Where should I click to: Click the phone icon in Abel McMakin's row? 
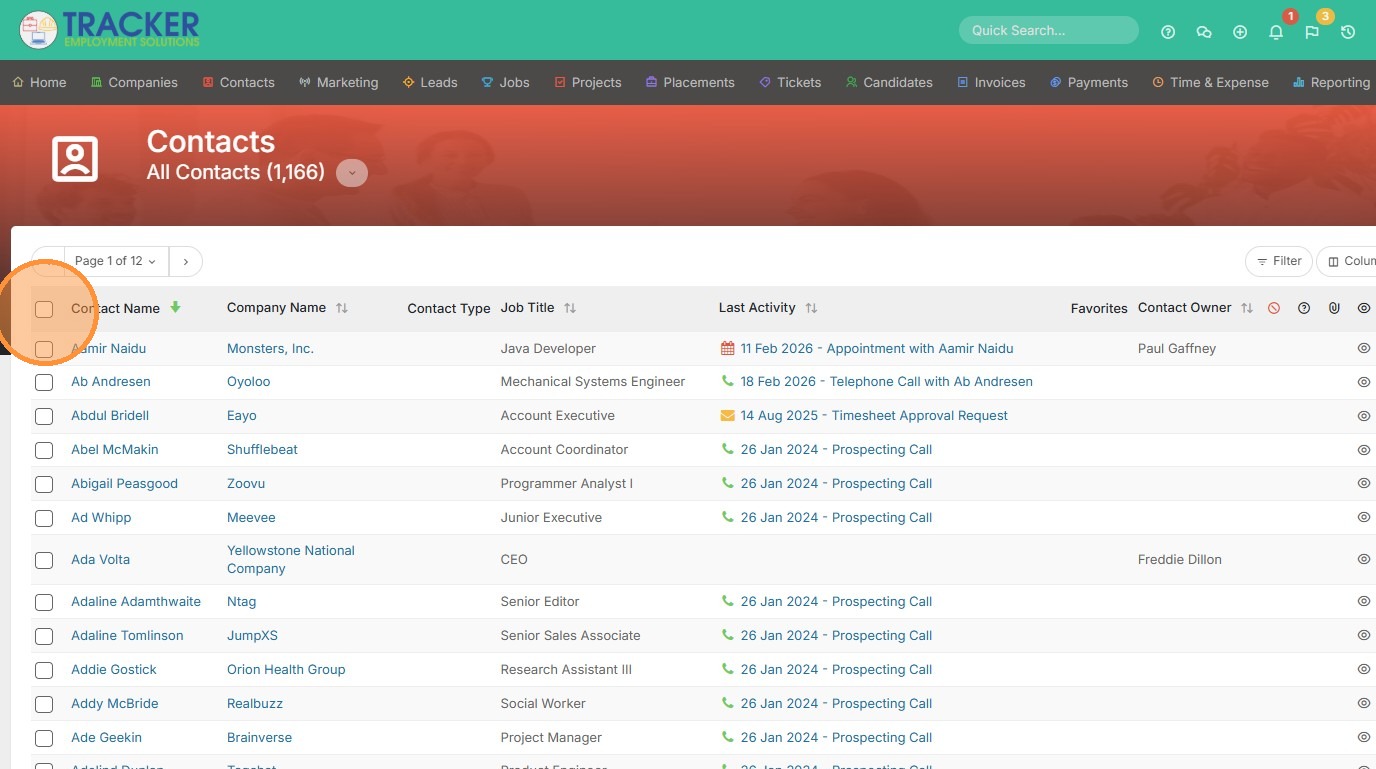pos(728,449)
